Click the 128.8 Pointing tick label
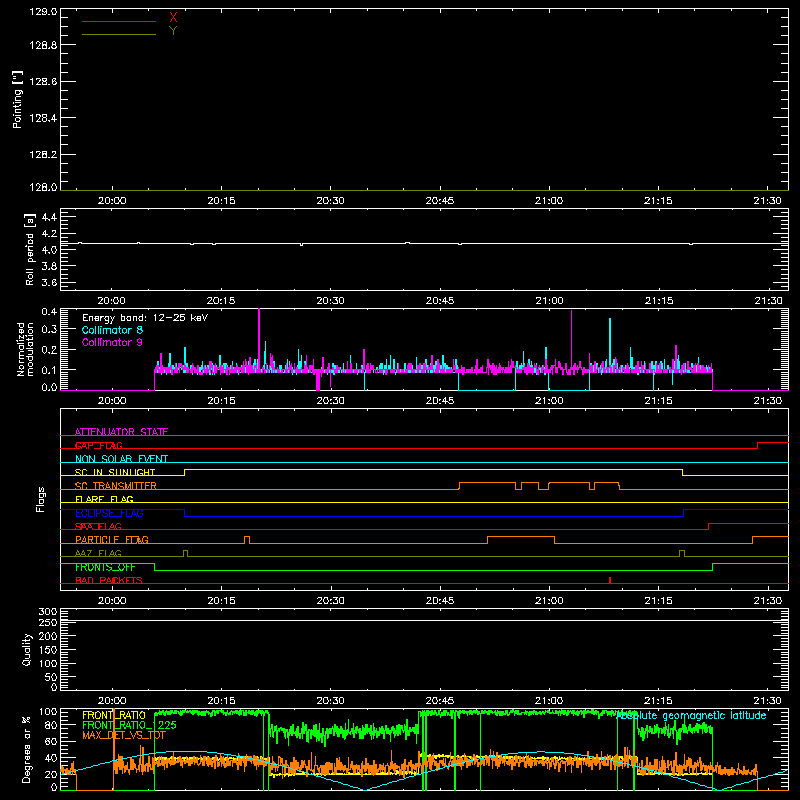The image size is (800, 800). coord(43,45)
